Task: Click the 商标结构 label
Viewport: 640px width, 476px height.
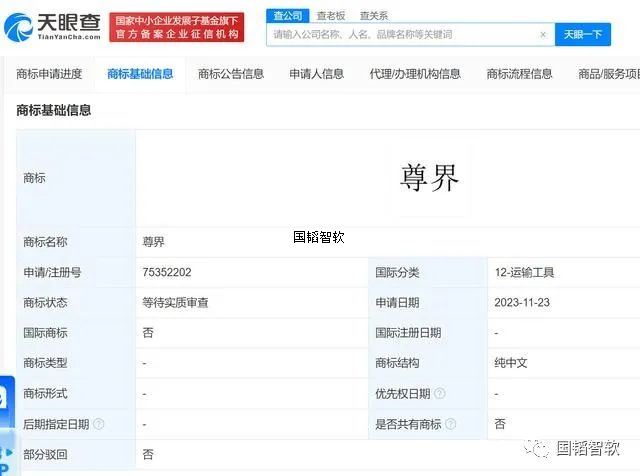Action: pos(397,363)
